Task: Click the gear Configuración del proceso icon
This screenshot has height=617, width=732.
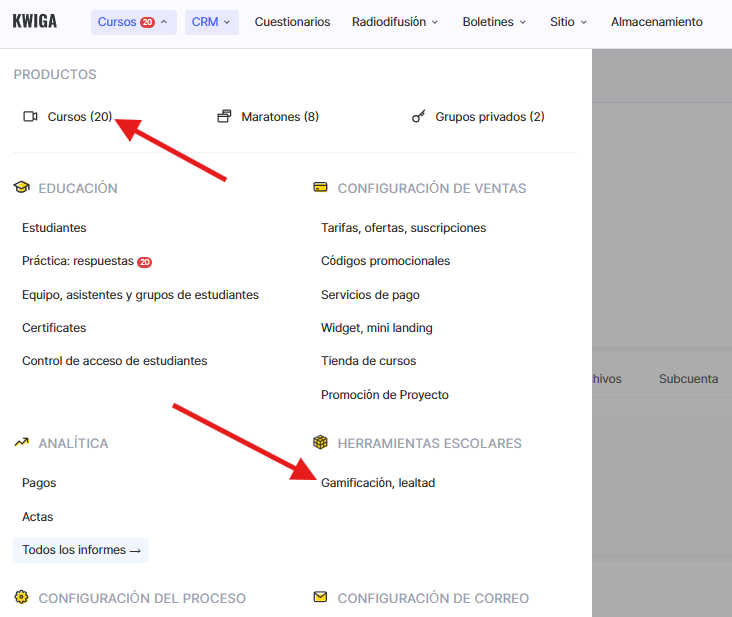Action: point(21,598)
